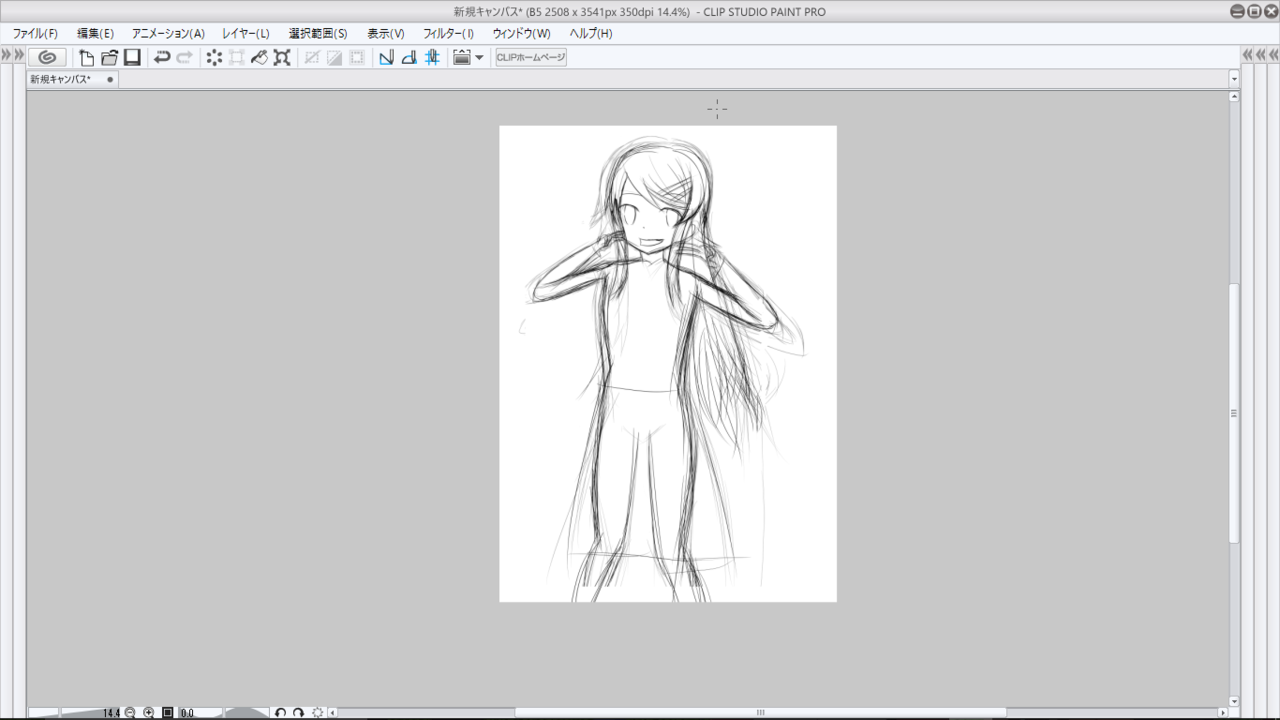Expand second left palette dock arrows

coord(19,55)
